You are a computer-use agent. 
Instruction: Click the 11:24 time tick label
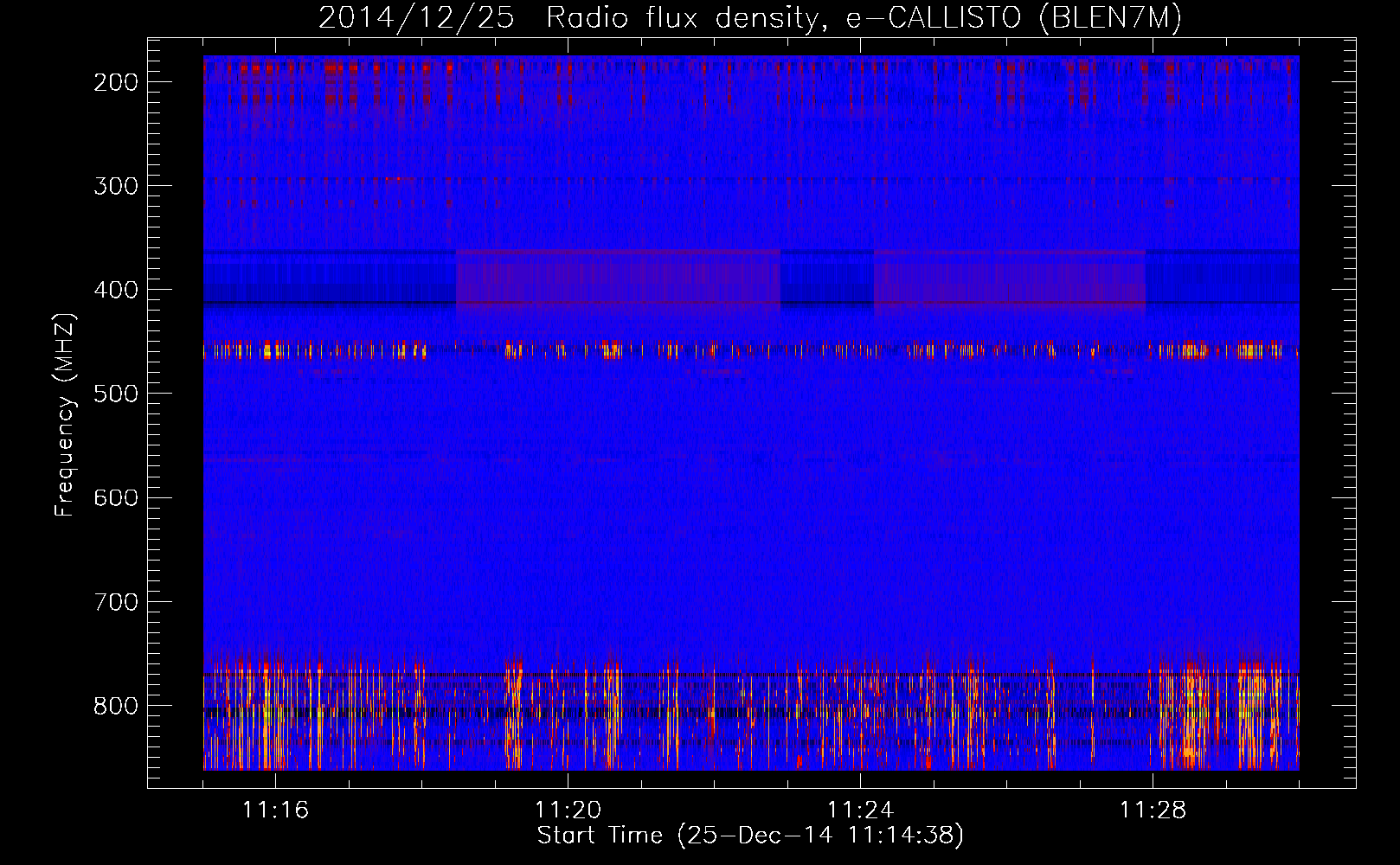point(860,810)
